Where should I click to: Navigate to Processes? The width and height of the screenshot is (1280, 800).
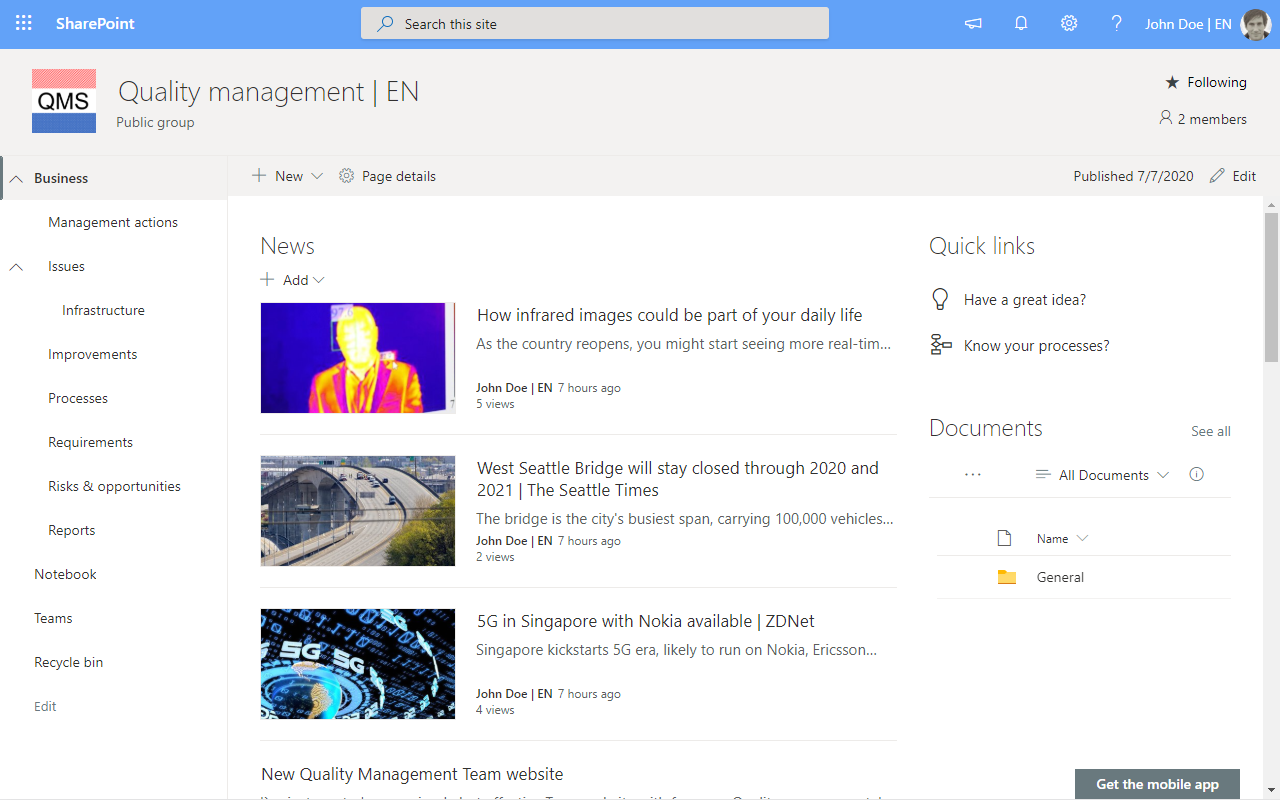pyautogui.click(x=78, y=398)
